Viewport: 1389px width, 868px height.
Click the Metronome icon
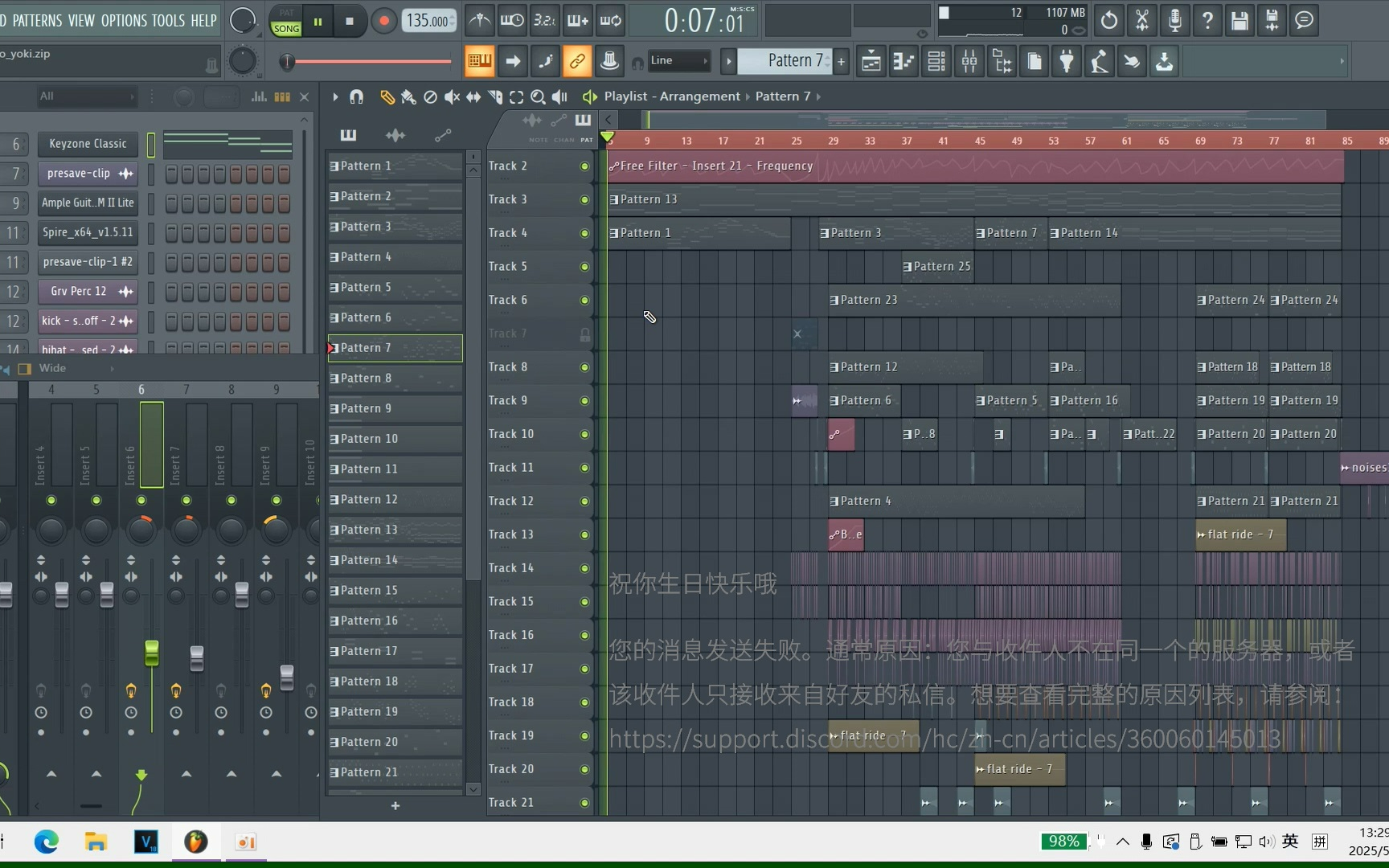point(480,21)
